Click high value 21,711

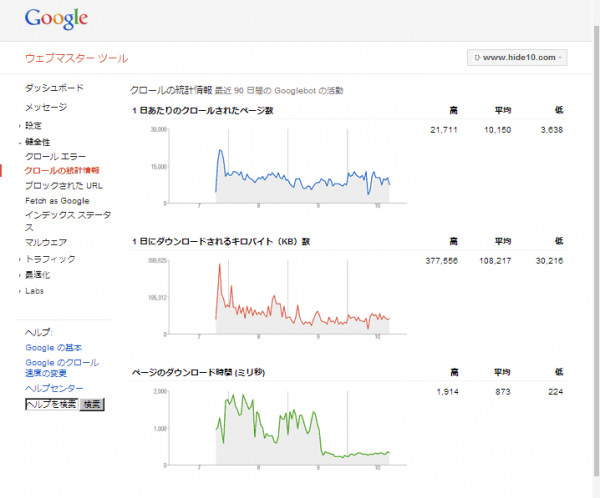(444, 130)
